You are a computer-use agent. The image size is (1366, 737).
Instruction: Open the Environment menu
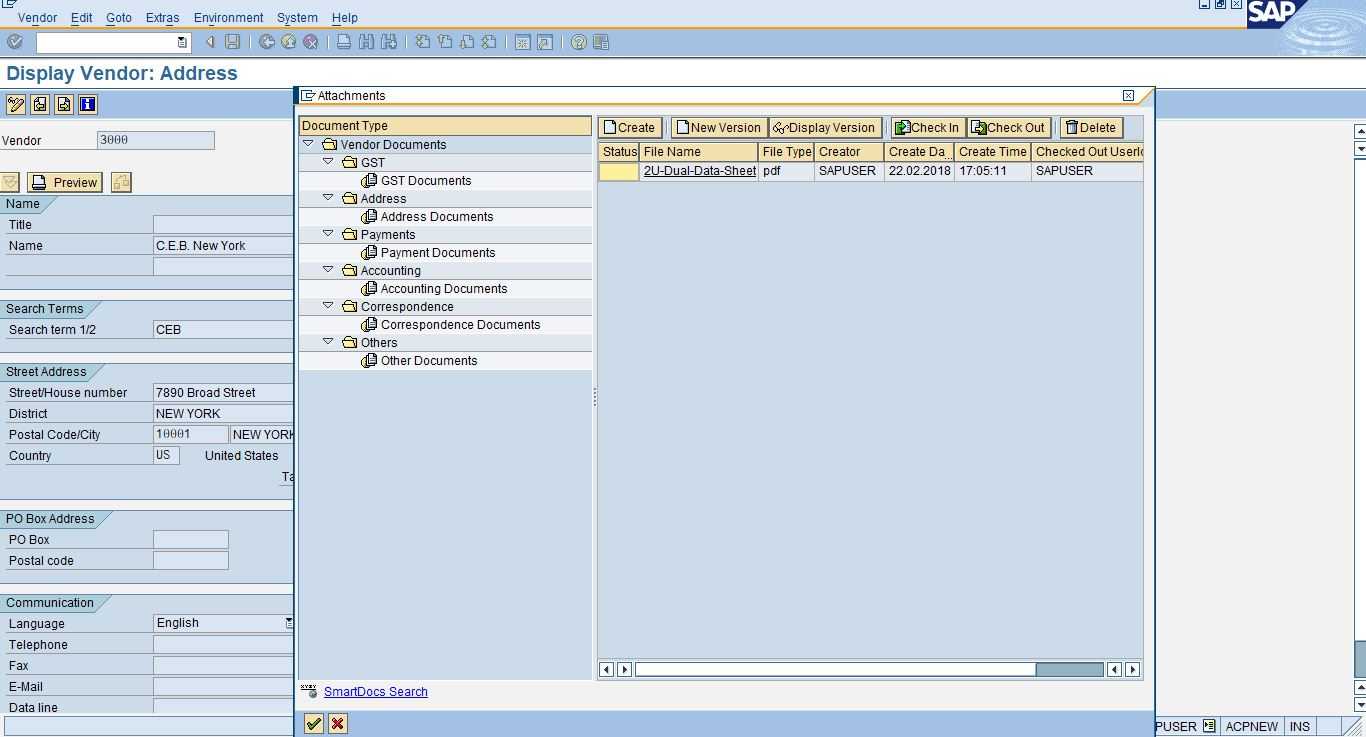(x=228, y=18)
